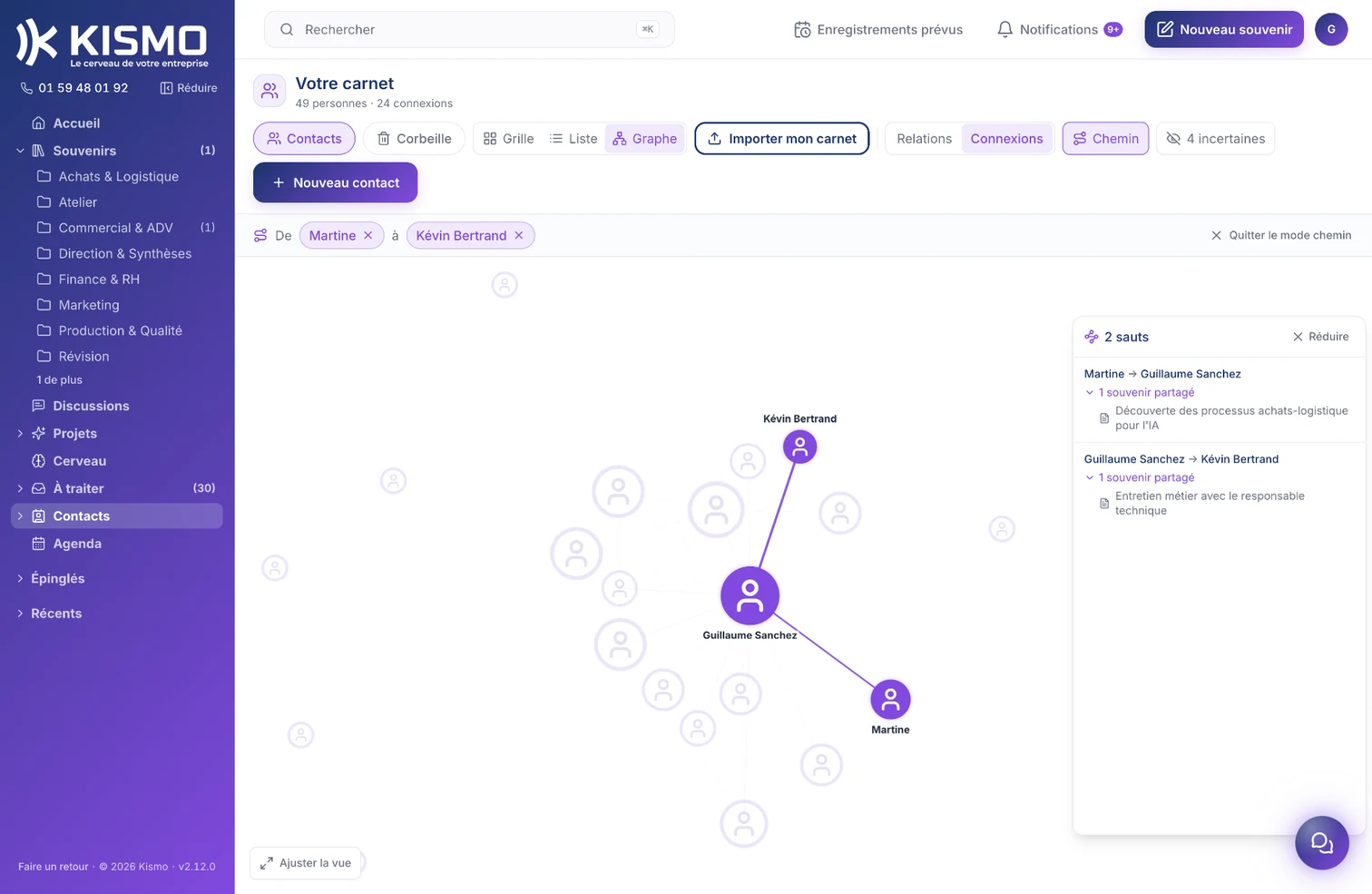Click Importer mon carnet
Image resolution: width=1372 pixels, height=894 pixels.
(782, 139)
